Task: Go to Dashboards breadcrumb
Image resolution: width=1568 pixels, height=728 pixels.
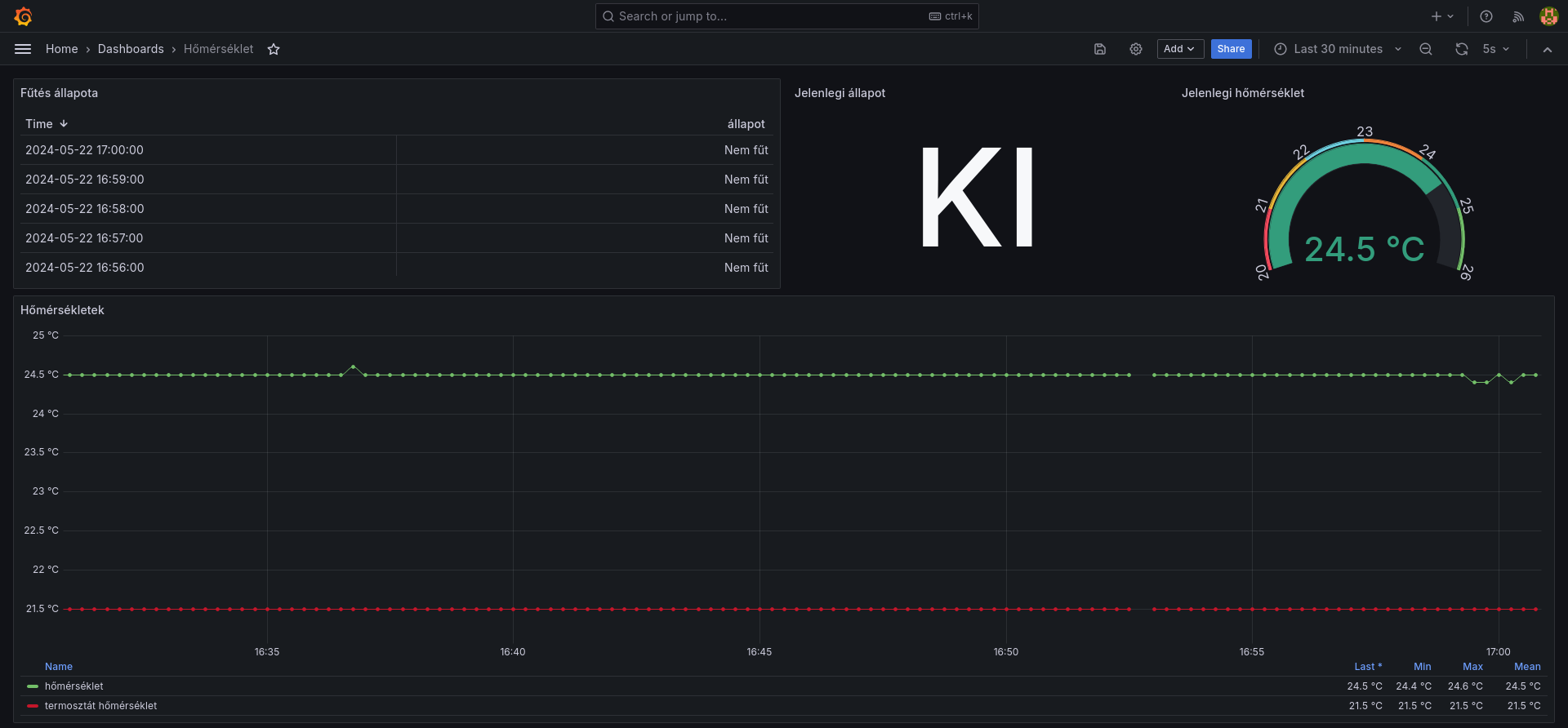Action: coord(131,49)
